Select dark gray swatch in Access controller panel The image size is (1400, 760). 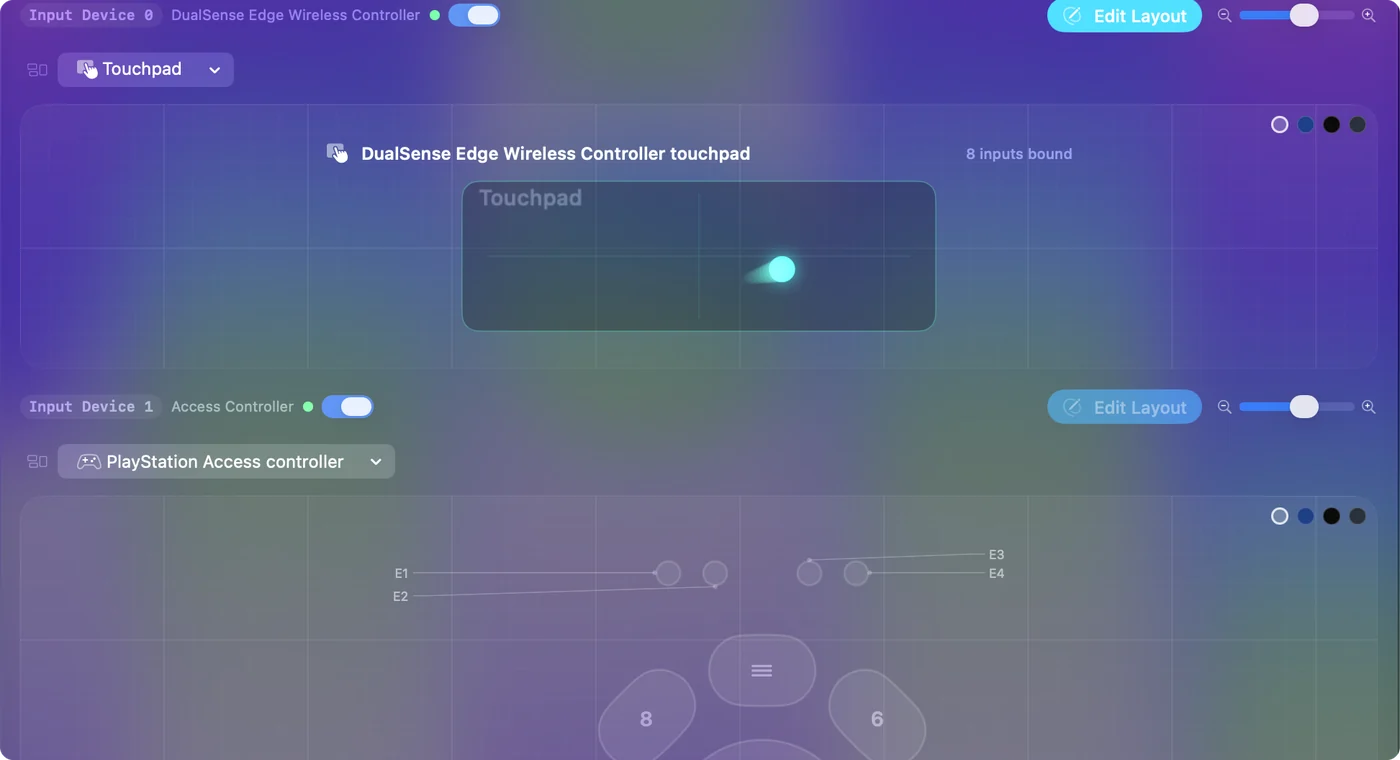coord(1357,516)
